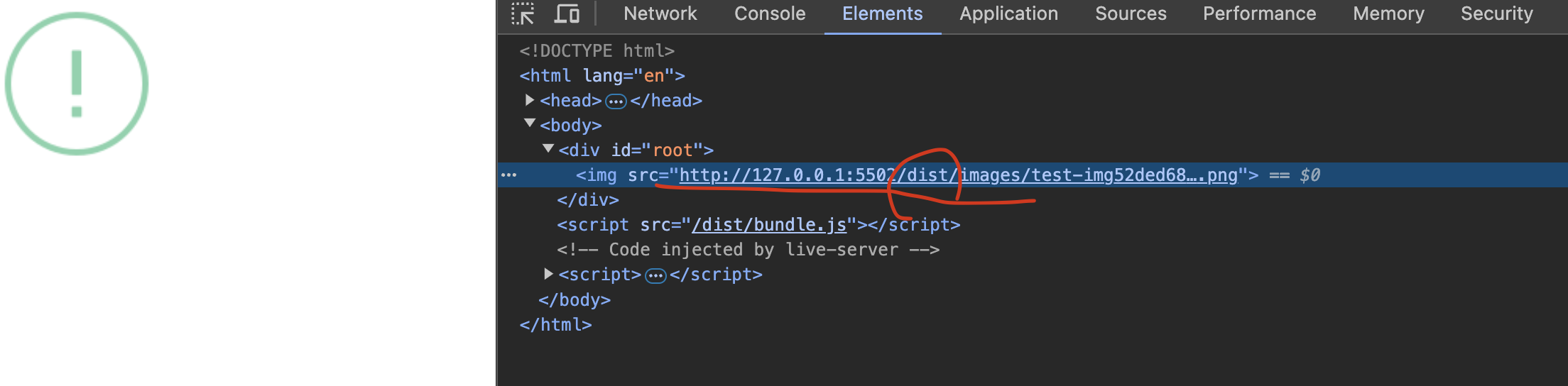This screenshot has height=386, width=1568.
Task: Open the Application tab
Action: tap(1008, 13)
